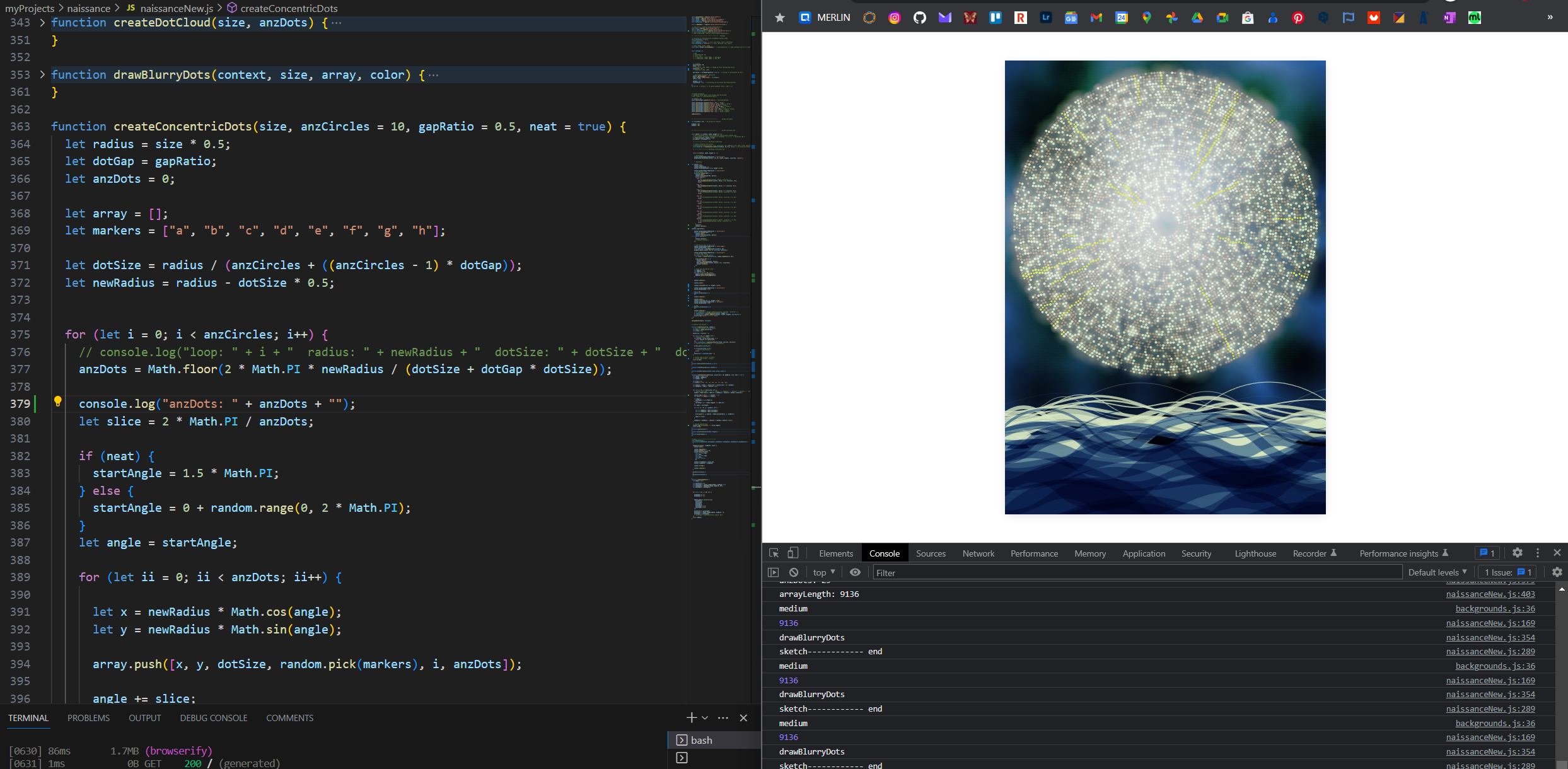Toggle the console sidebar panel
Screen dimensions: 1568x769
[773, 572]
